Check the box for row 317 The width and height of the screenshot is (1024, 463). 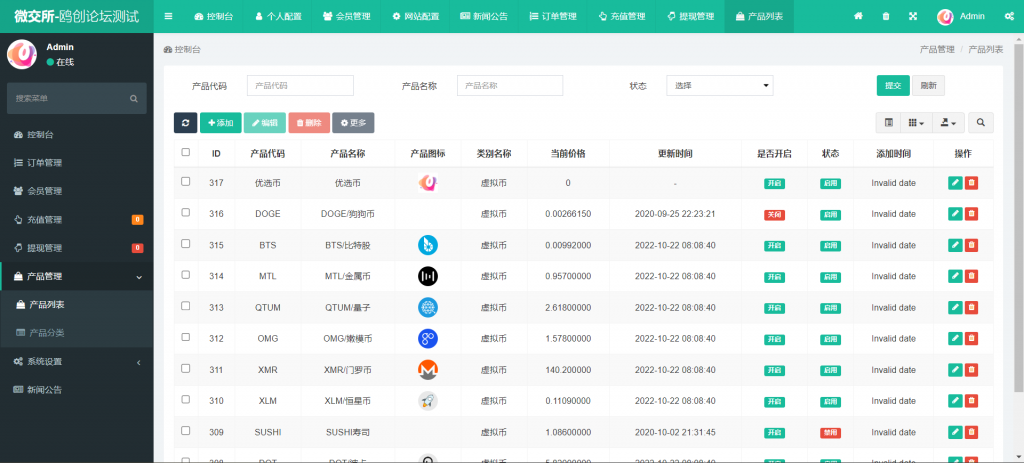[x=185, y=182]
